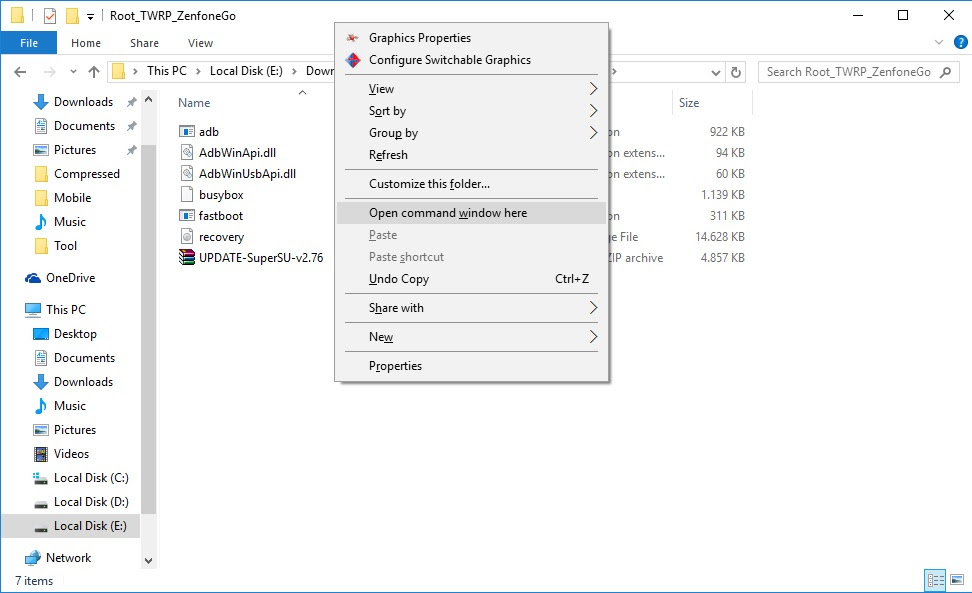
Task: Open Desktop under This PC
Action: coord(75,334)
